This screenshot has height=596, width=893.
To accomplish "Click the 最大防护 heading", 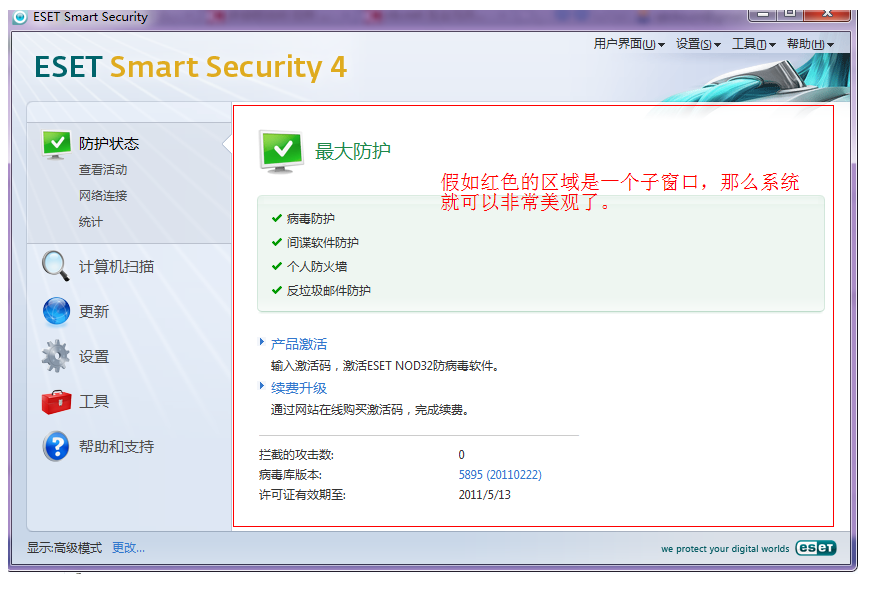I will (x=353, y=151).
